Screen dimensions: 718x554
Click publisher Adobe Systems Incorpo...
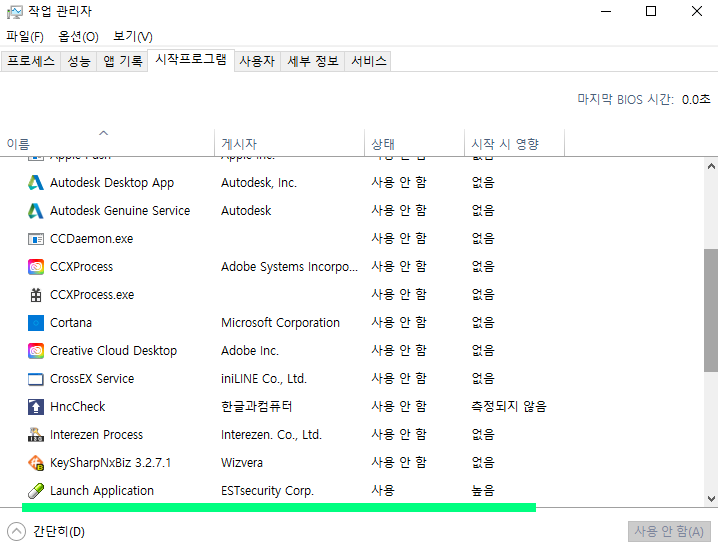[289, 266]
